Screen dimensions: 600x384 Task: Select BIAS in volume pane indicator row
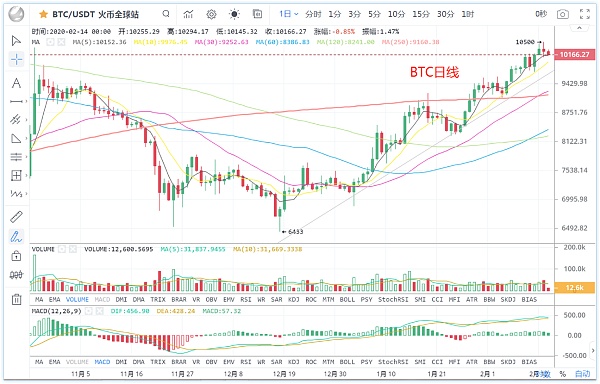pos(529,299)
